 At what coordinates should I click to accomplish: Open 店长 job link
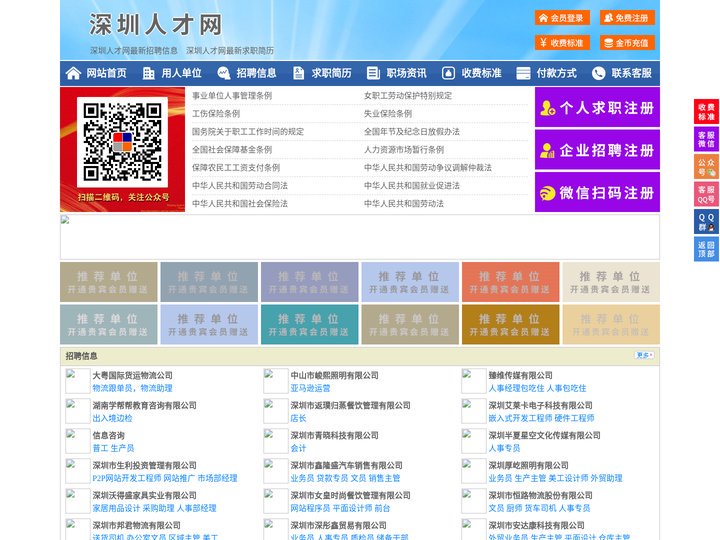[298, 418]
